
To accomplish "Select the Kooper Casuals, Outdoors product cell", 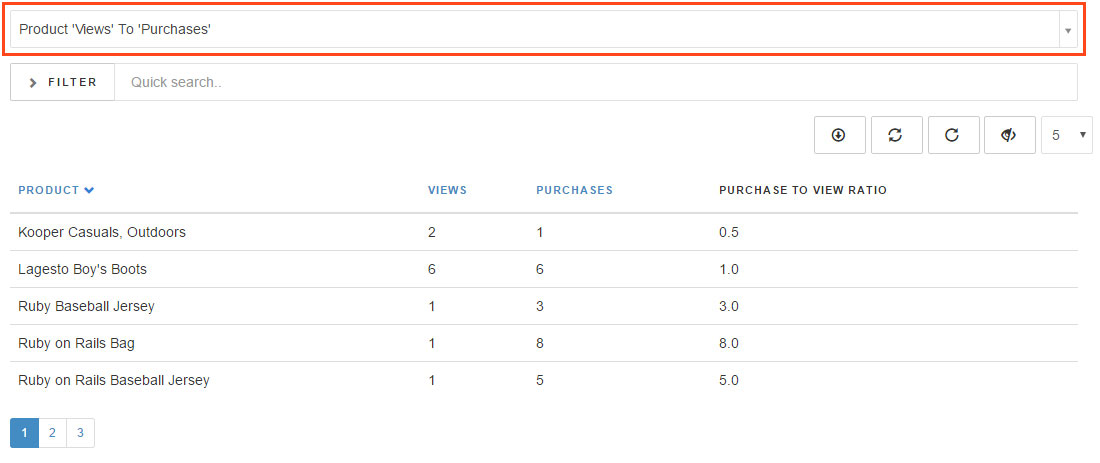I will click(102, 232).
